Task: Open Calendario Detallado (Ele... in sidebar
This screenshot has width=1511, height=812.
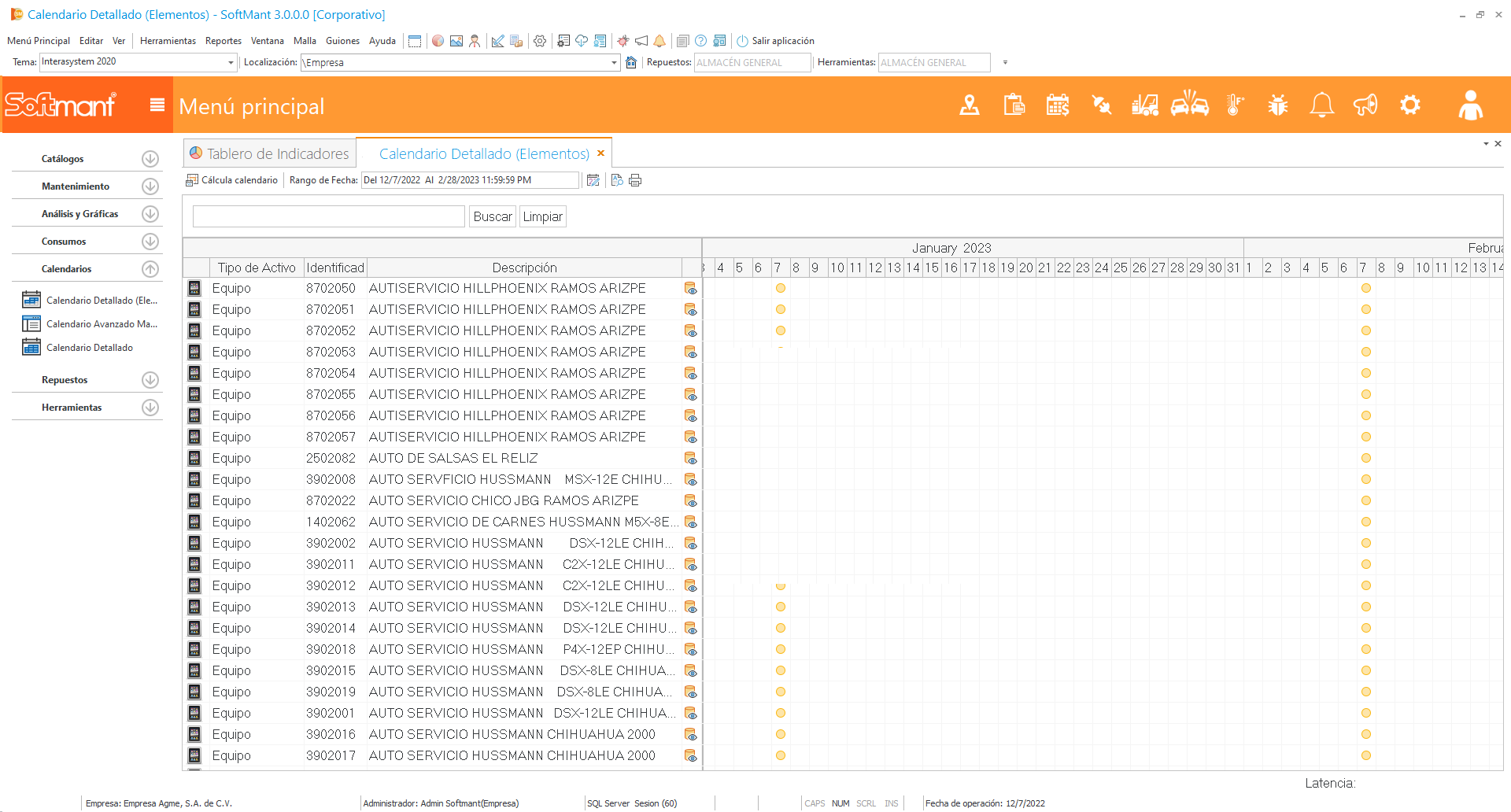Action: pos(91,300)
